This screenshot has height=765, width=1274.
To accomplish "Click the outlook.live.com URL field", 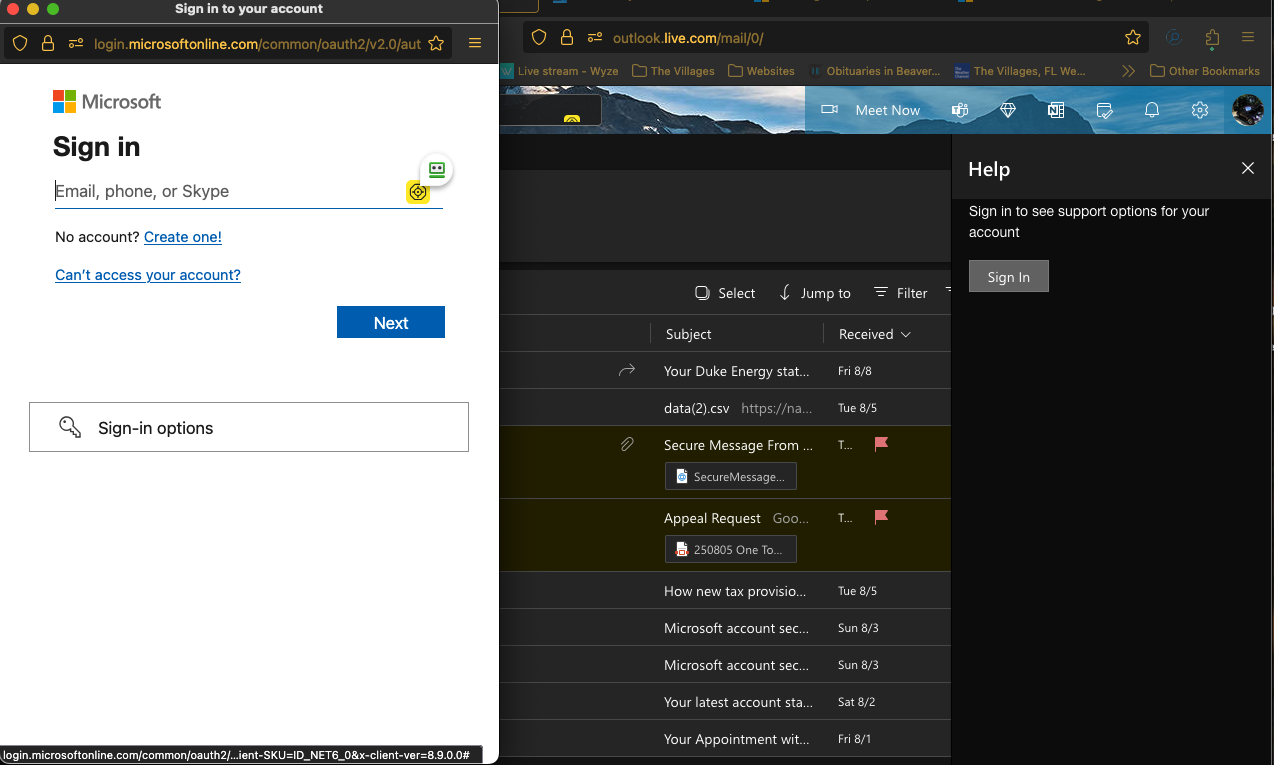I will 688,38.
